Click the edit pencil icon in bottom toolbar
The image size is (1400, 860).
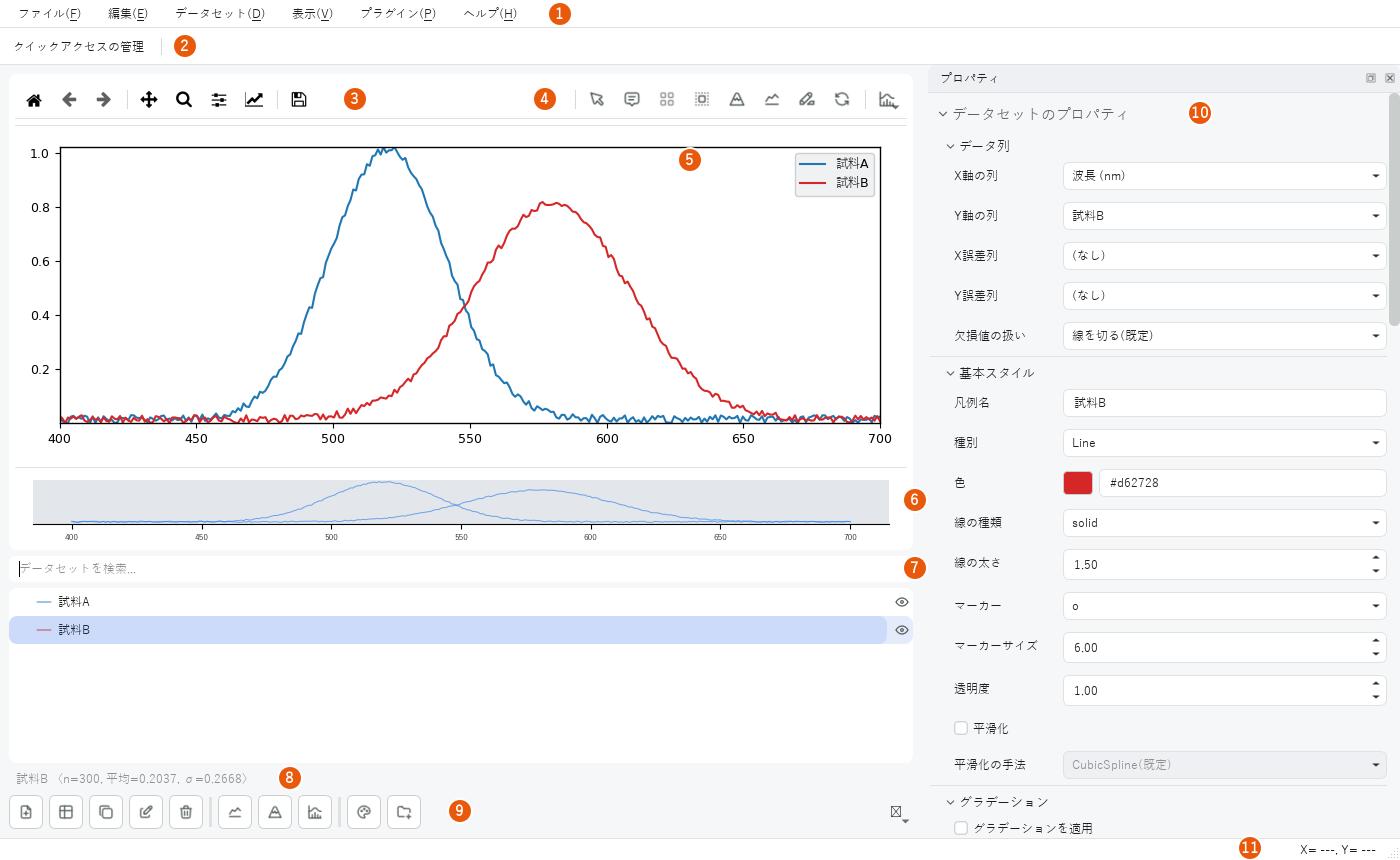146,812
